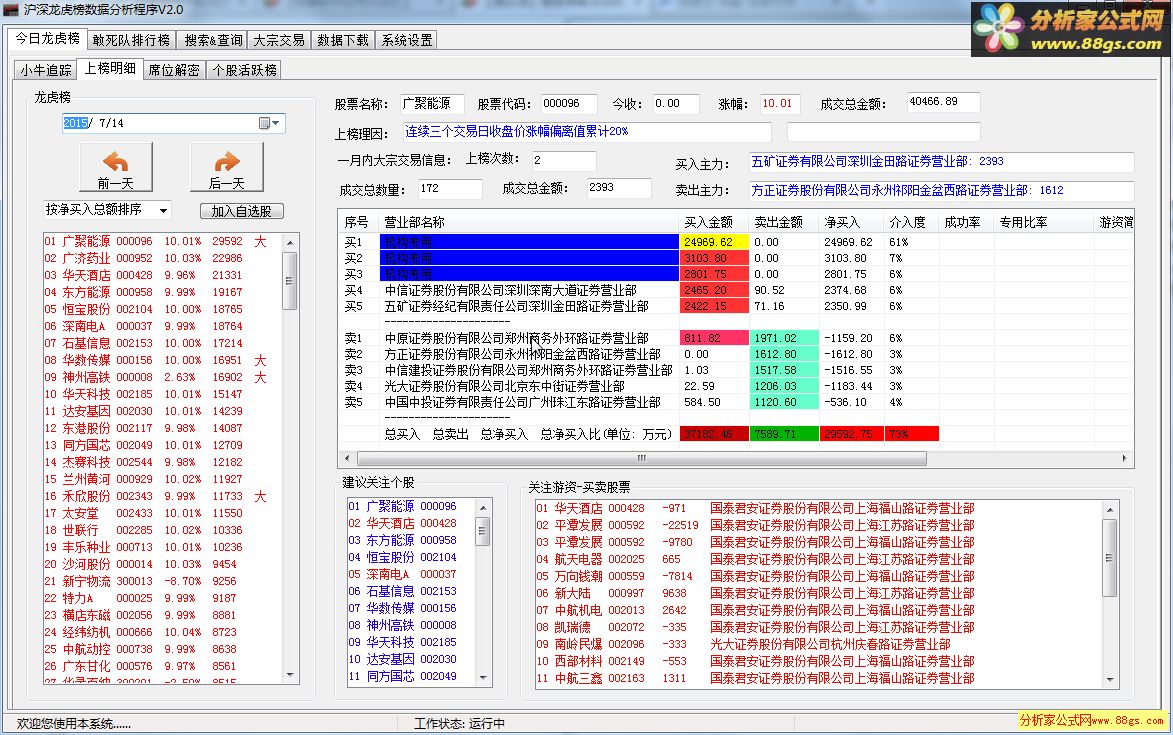
Task: Click the 上榜次数 field showing 2
Action: (563, 160)
